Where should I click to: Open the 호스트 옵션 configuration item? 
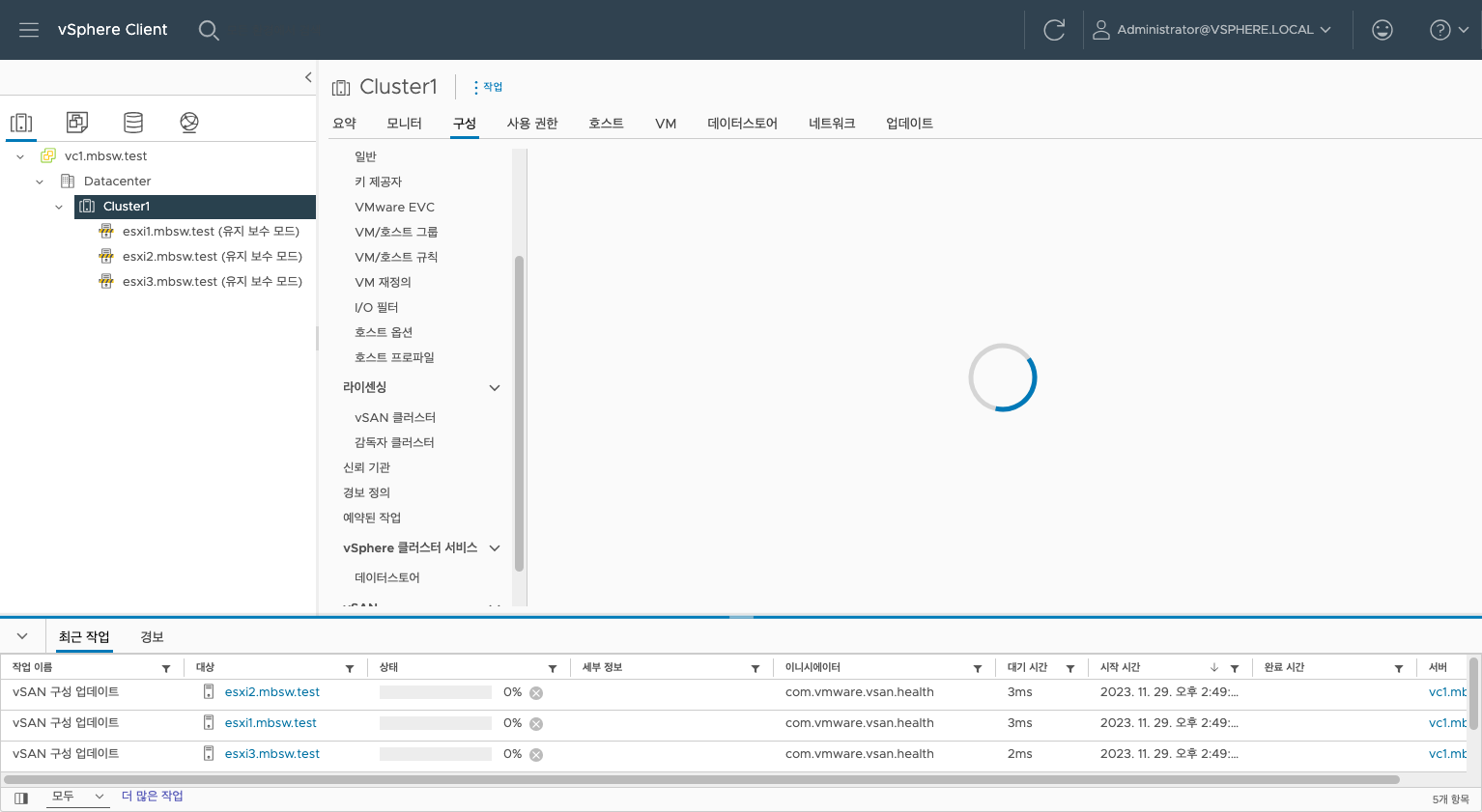[384, 332]
